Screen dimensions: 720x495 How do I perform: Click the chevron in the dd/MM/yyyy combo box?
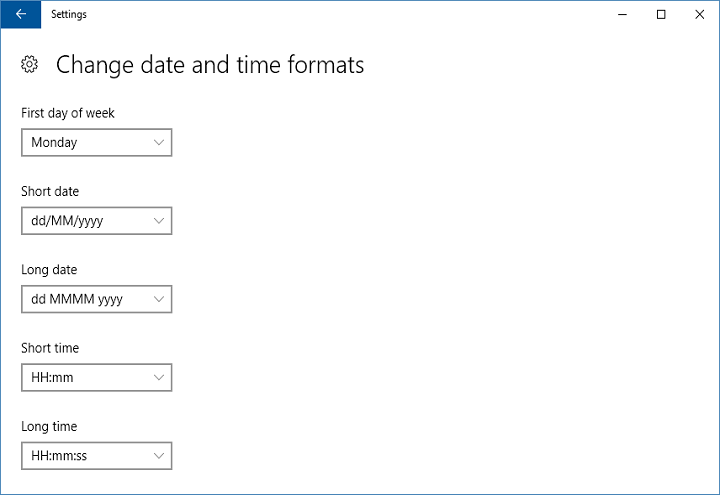pyautogui.click(x=159, y=221)
